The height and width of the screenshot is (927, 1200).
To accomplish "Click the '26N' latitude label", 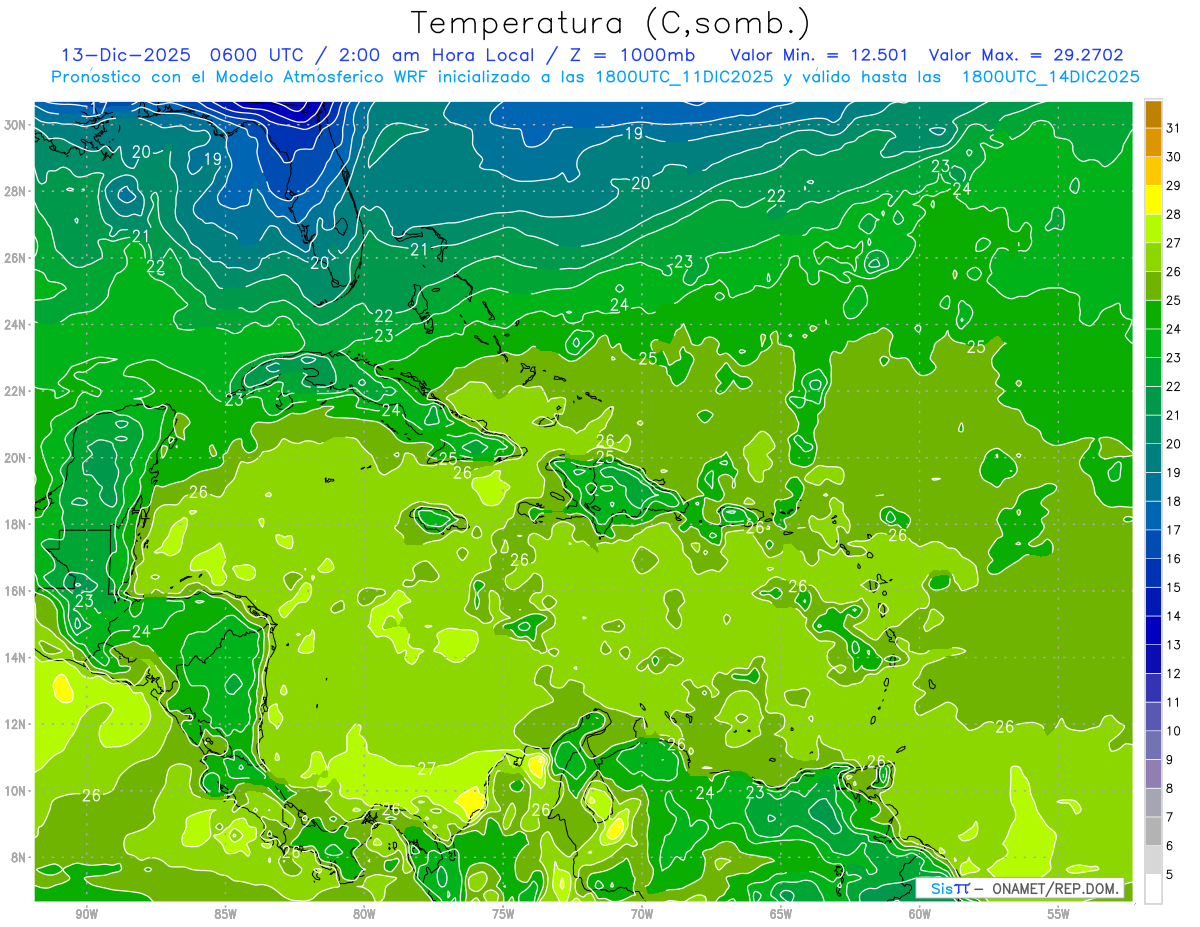I will 15,258.
